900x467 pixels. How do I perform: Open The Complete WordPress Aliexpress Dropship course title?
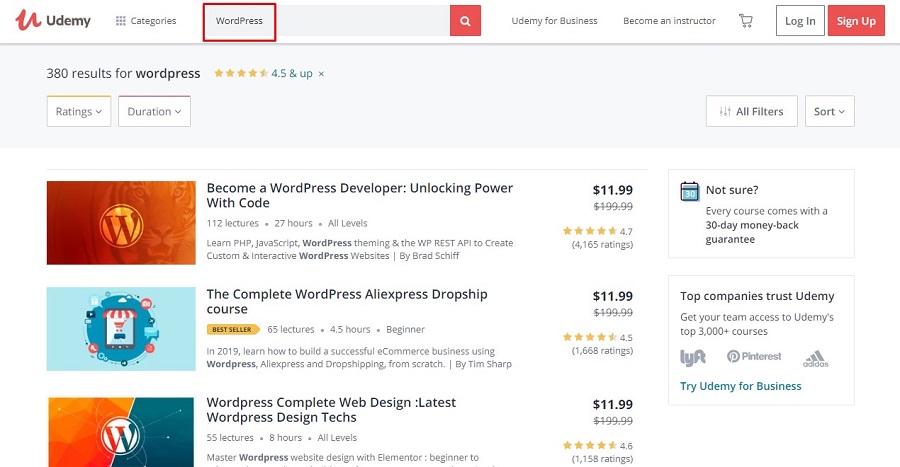pyautogui.click(x=347, y=301)
